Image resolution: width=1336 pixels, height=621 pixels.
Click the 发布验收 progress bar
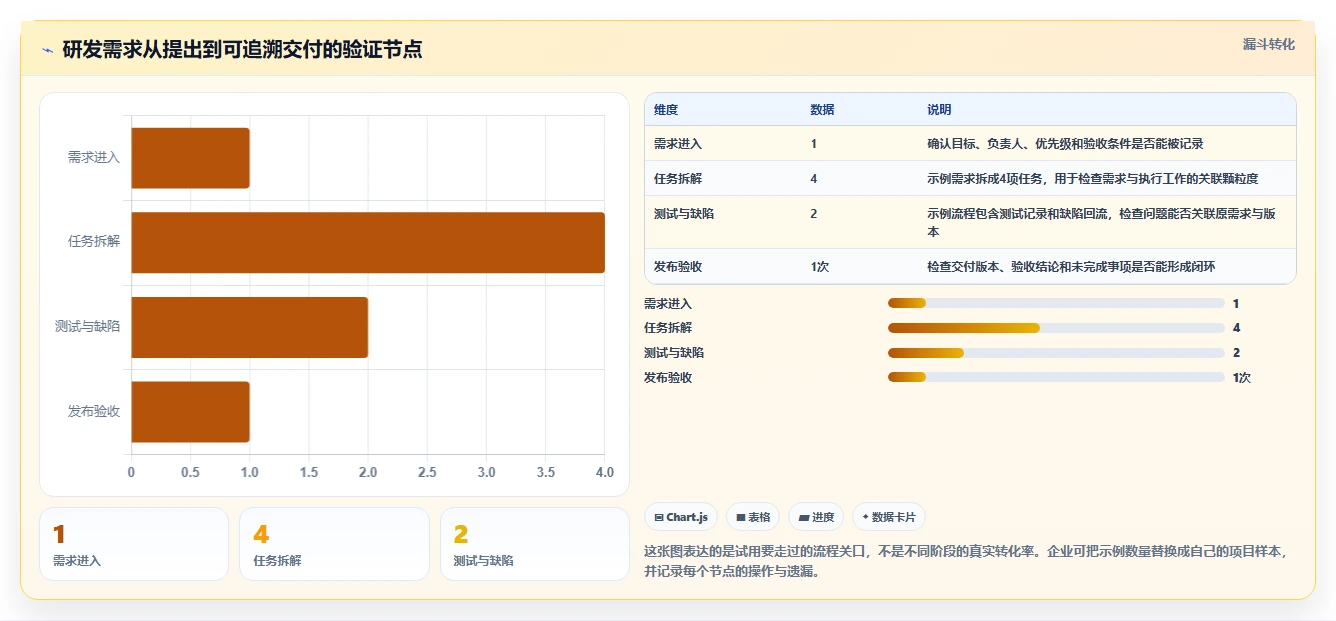click(x=1056, y=377)
